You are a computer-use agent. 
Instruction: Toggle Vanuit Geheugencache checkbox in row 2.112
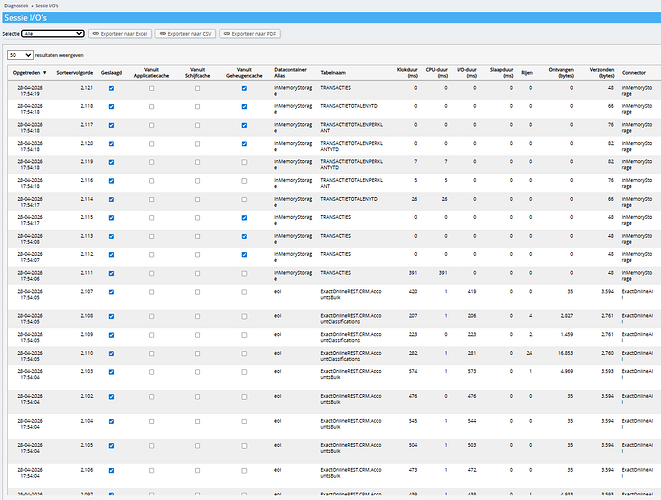(244, 255)
